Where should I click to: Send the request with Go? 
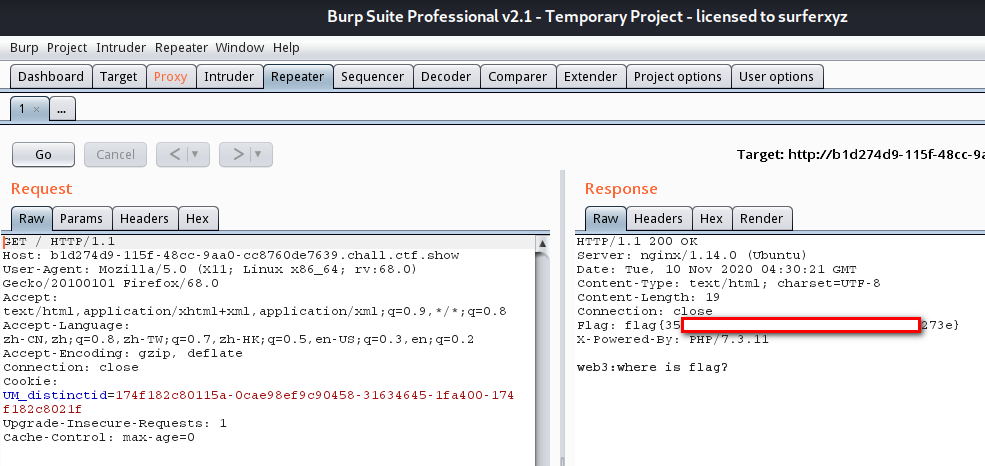[43, 154]
